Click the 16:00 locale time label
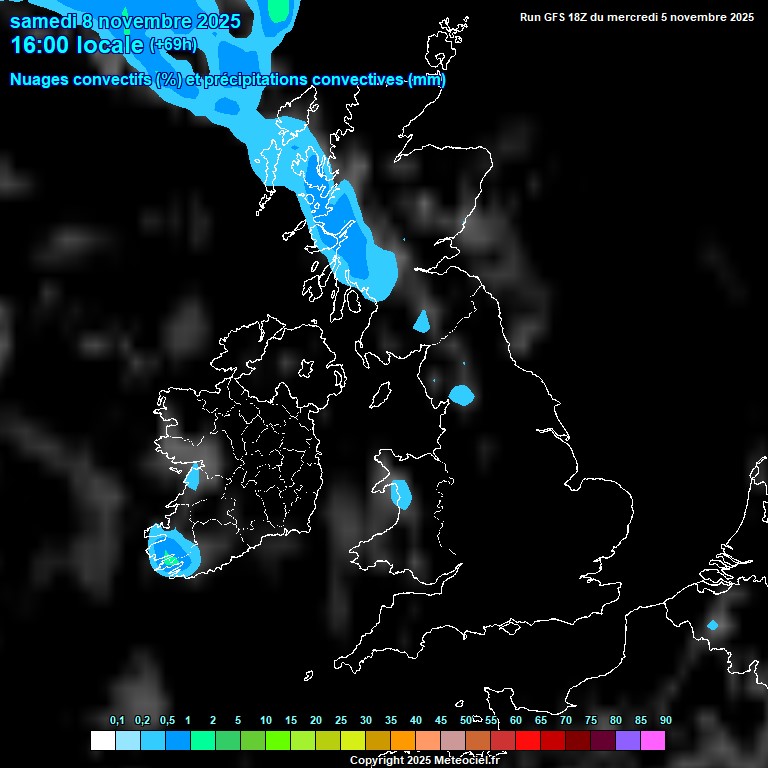The height and width of the screenshot is (768, 768). tap(76, 45)
